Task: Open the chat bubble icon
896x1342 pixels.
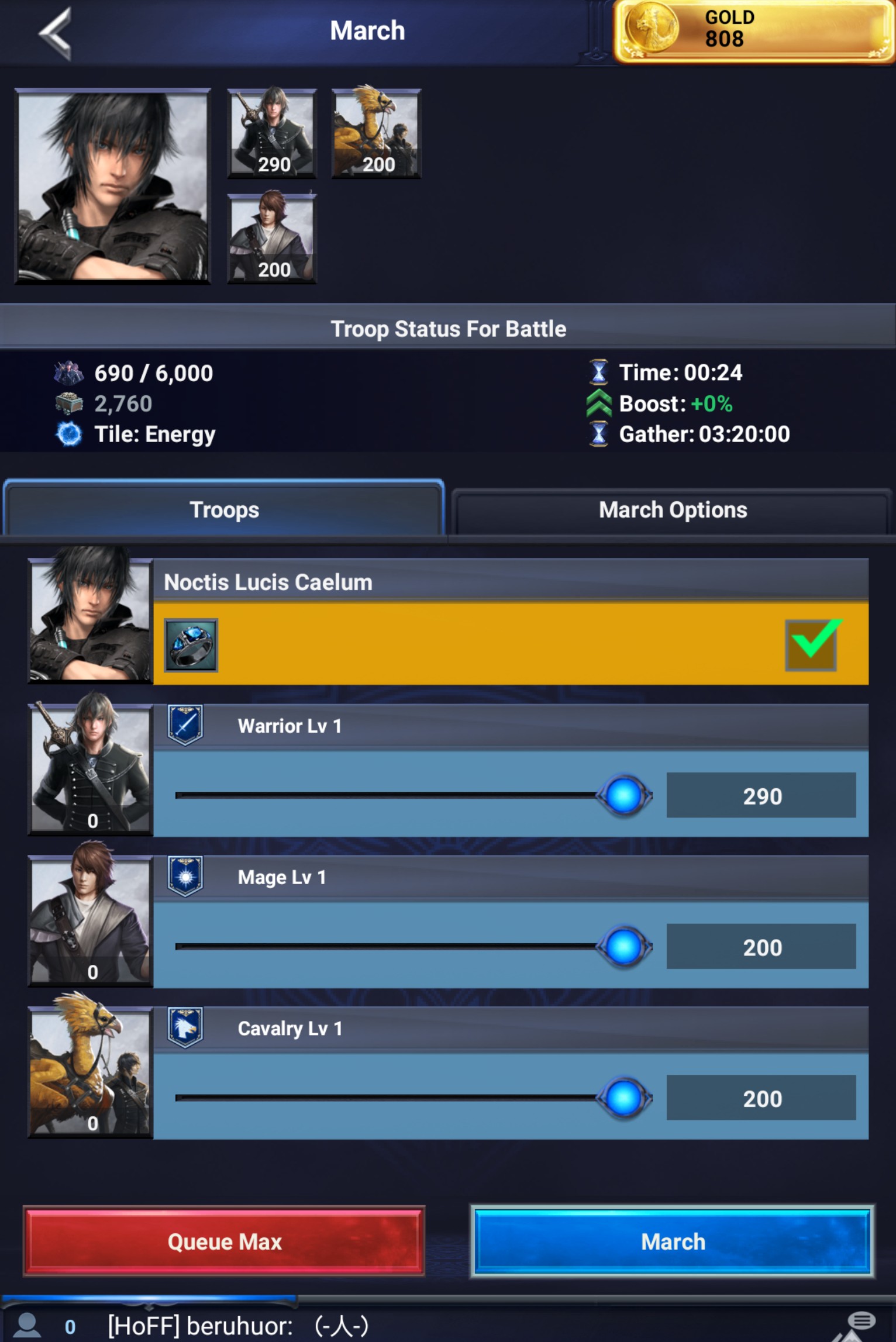Action: coord(861,1320)
